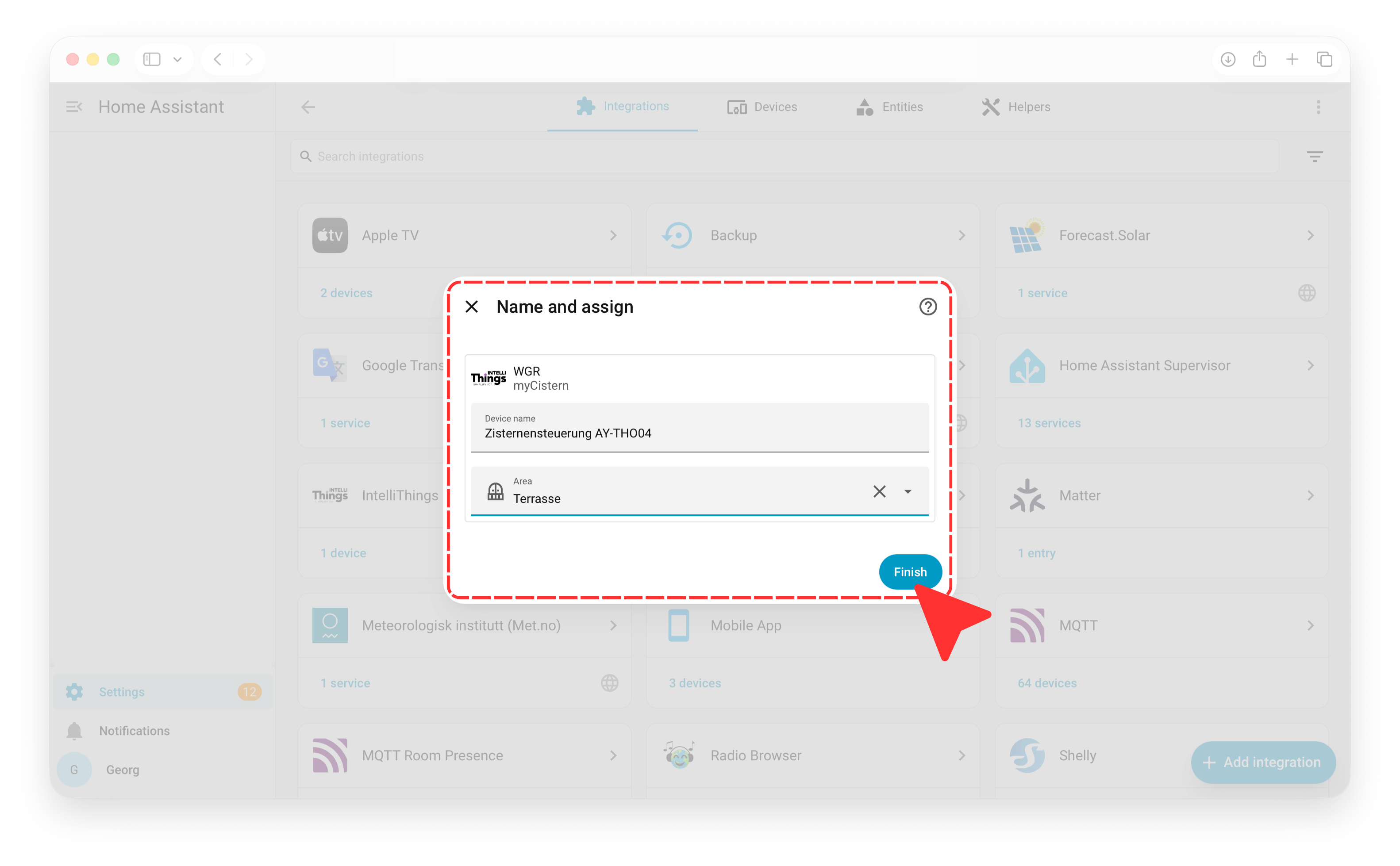Open the 1 service link under Forecast.Solar

point(1042,293)
